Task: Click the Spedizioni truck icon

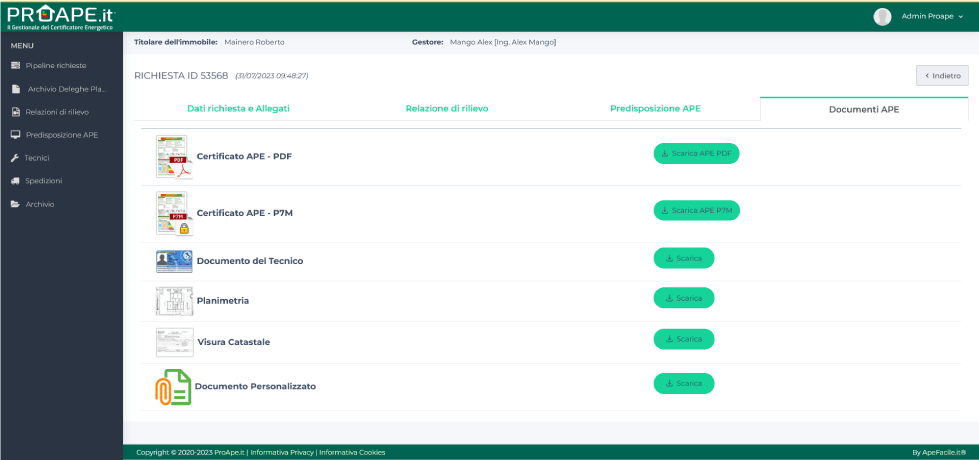Action: click(15, 181)
